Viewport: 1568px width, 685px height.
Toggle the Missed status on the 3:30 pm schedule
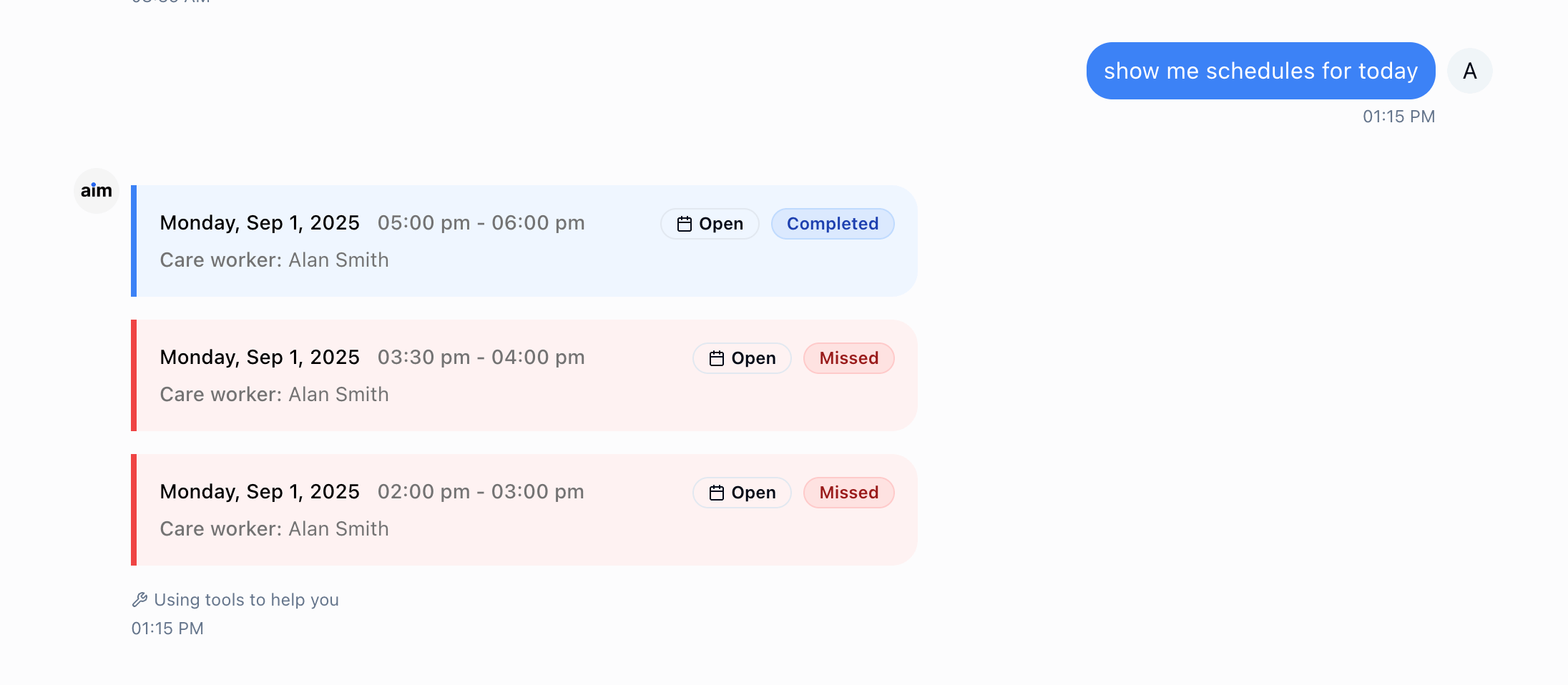click(x=848, y=358)
